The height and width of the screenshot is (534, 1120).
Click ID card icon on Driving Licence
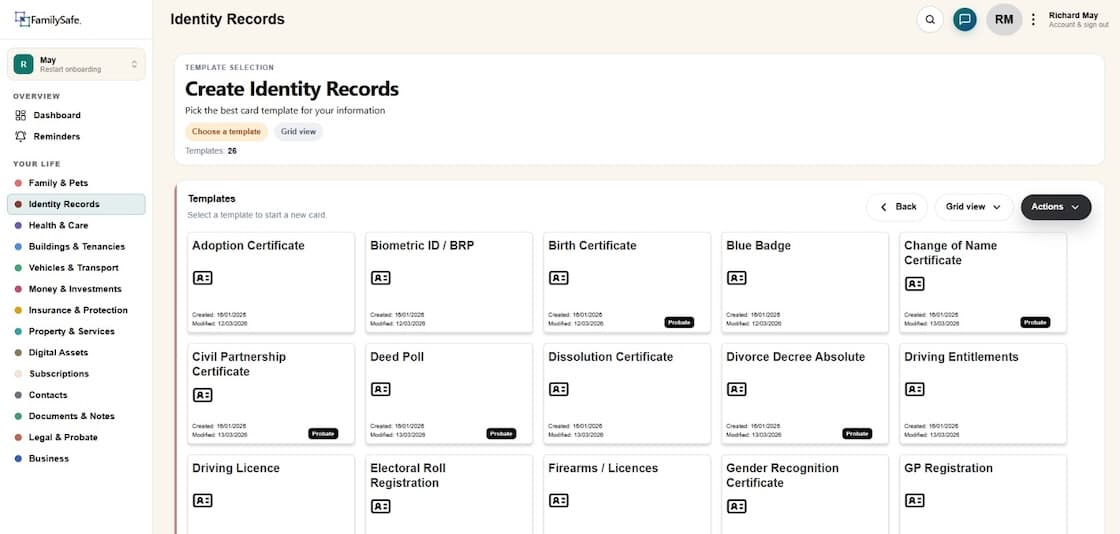[x=203, y=500]
